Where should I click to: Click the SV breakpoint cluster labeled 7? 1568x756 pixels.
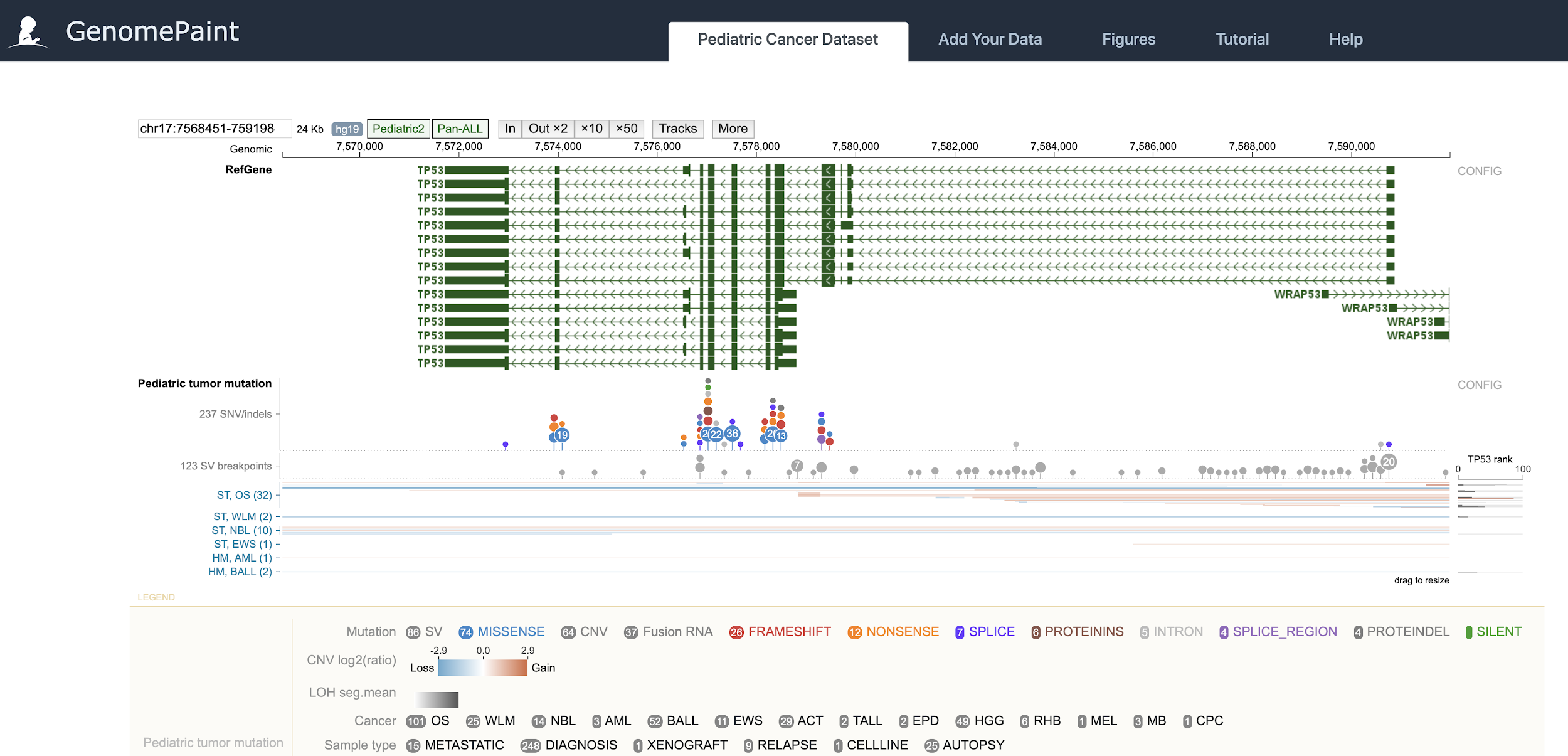[x=797, y=466]
